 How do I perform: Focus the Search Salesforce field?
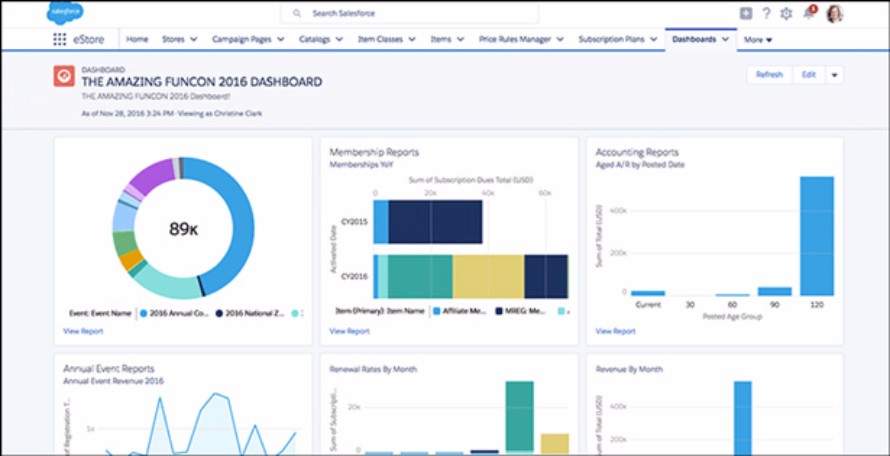tap(409, 13)
